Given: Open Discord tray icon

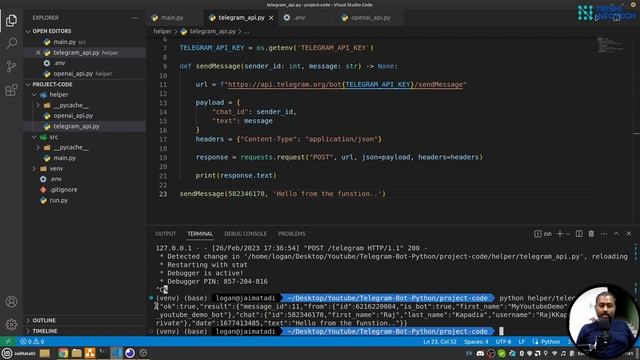Looking at the screenshot, I should click(480, 353).
